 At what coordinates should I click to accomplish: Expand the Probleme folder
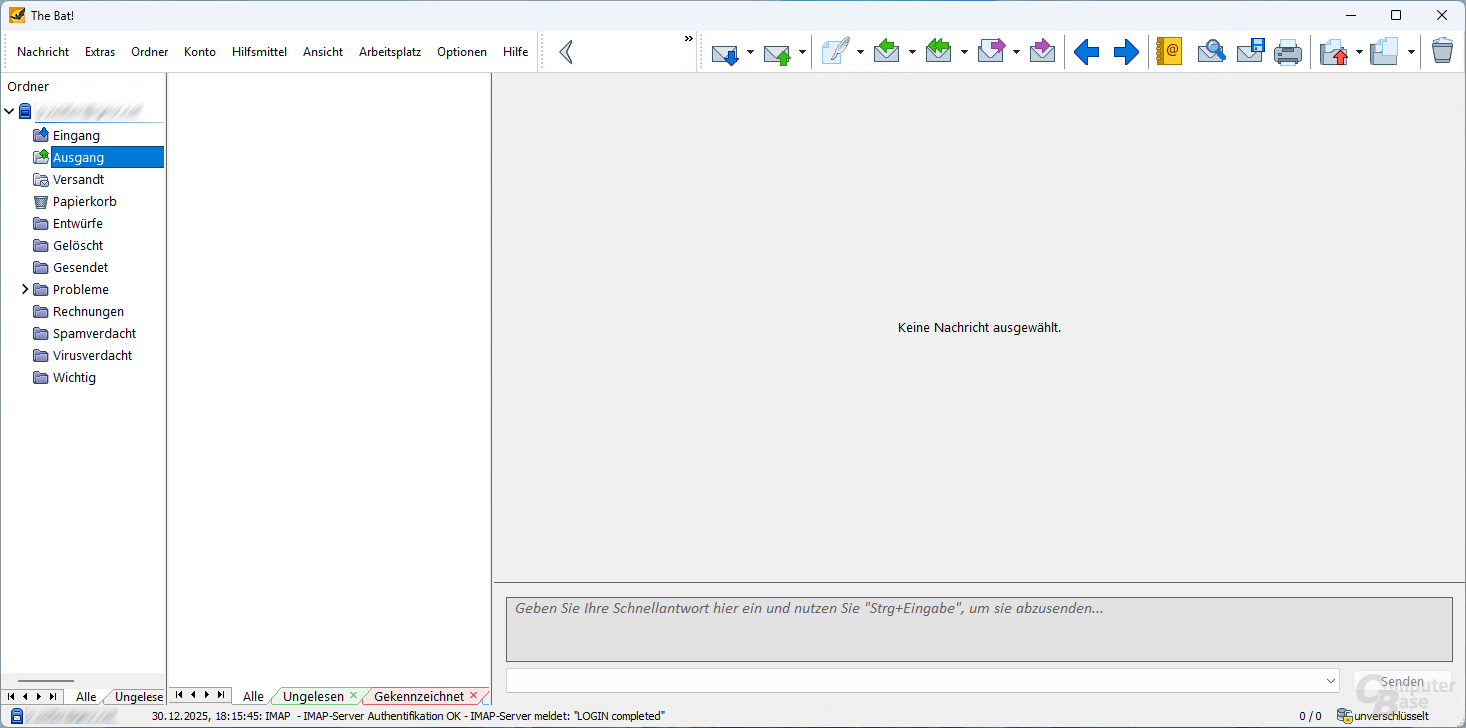[x=25, y=289]
